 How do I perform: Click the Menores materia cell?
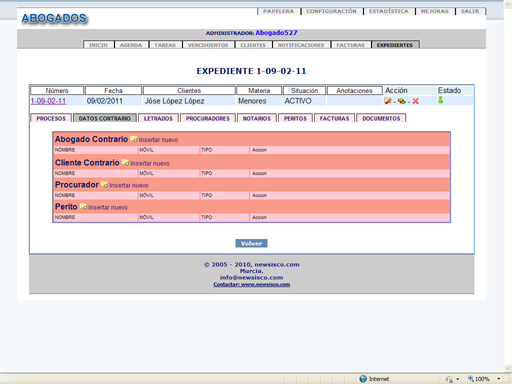[x=252, y=101]
